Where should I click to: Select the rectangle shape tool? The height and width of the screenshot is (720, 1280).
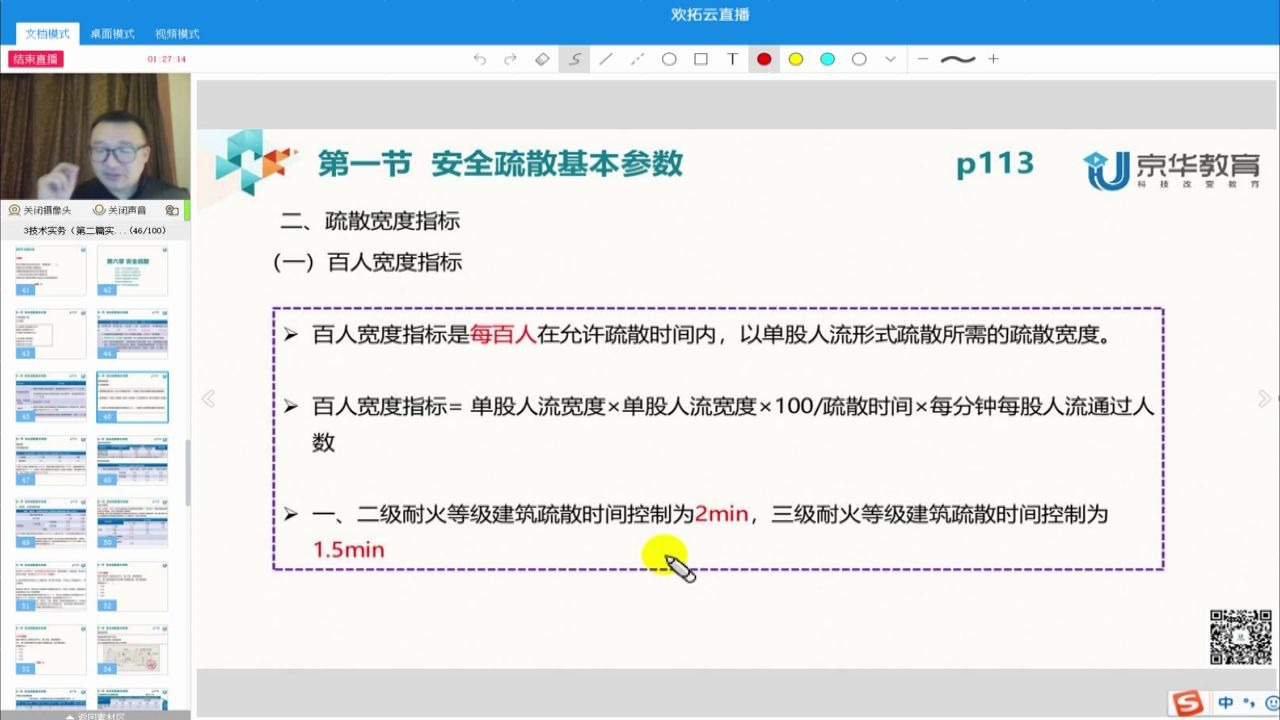coord(700,59)
